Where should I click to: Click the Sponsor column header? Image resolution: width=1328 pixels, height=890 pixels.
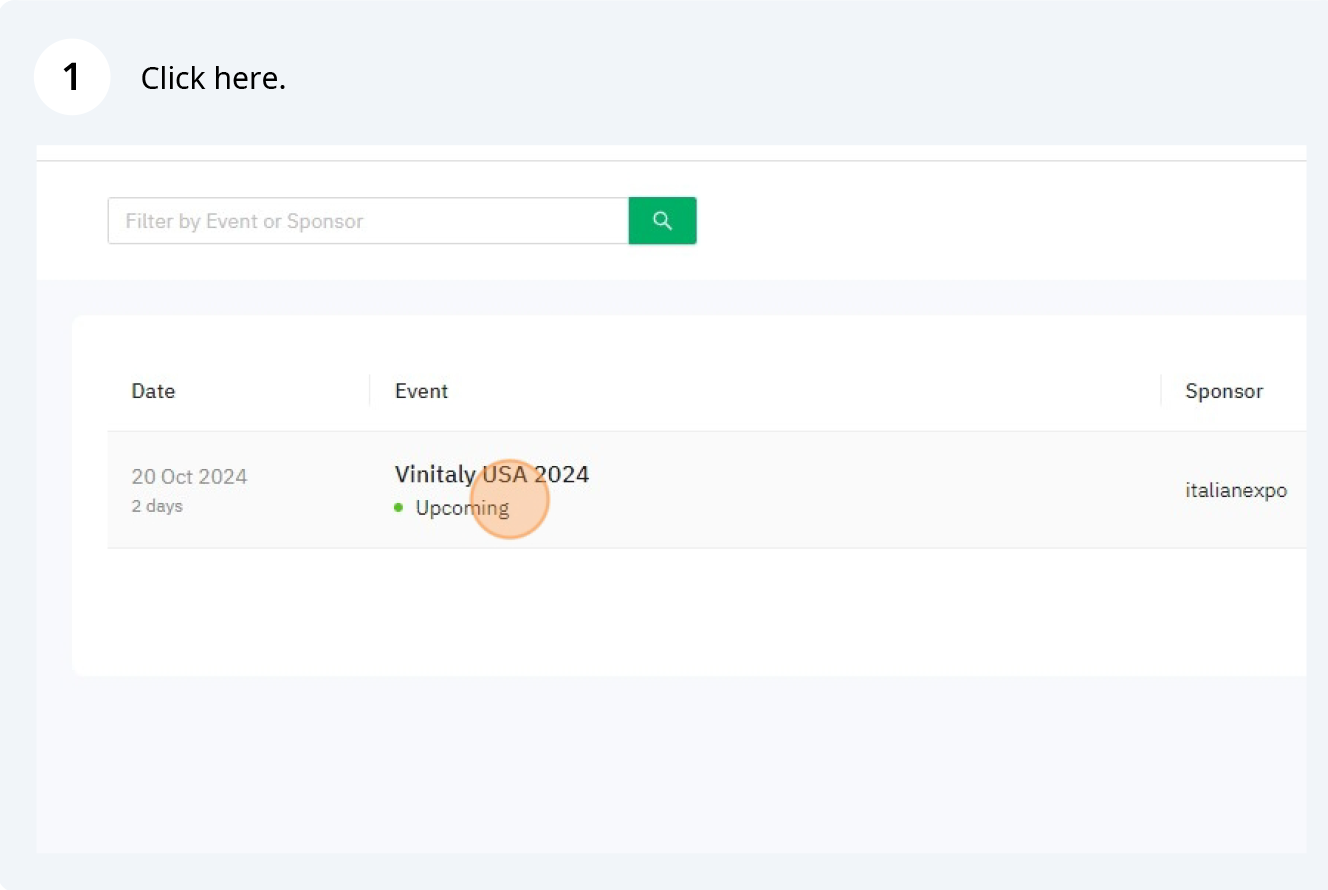(1224, 391)
